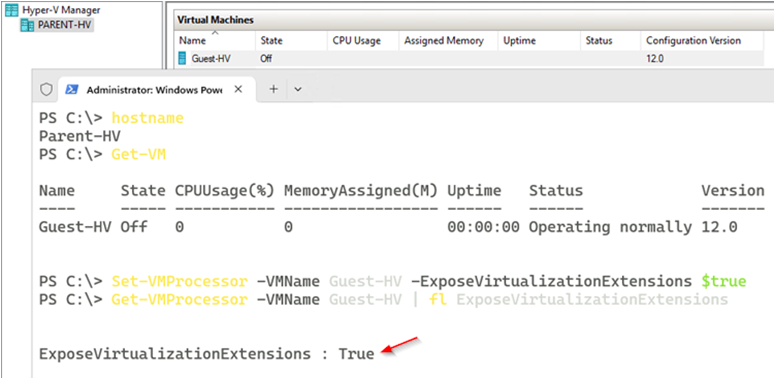Switch to Administrator: Windows PowerShell tab

point(155,90)
